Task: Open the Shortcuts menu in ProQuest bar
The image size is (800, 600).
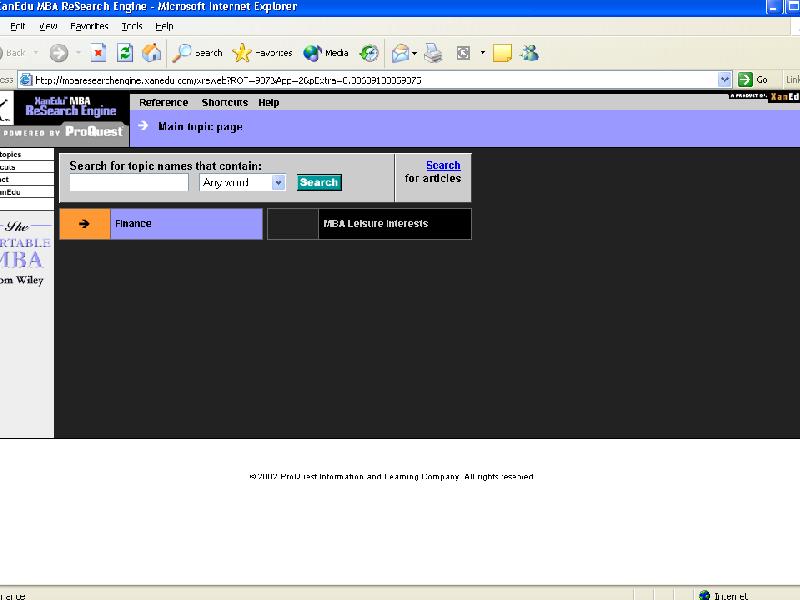Action: point(224,103)
